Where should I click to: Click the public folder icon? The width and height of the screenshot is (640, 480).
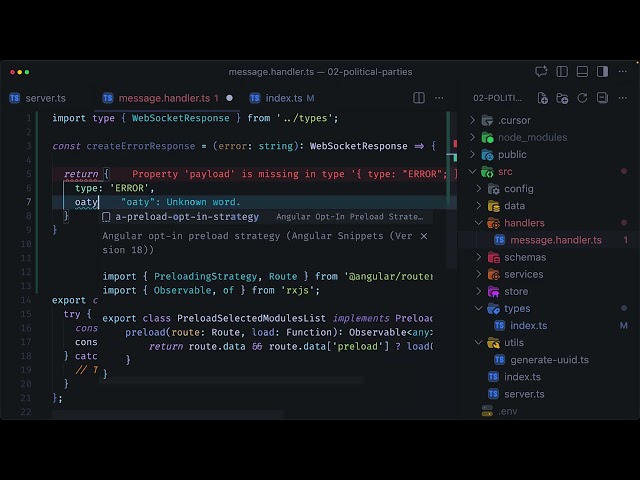coord(487,155)
